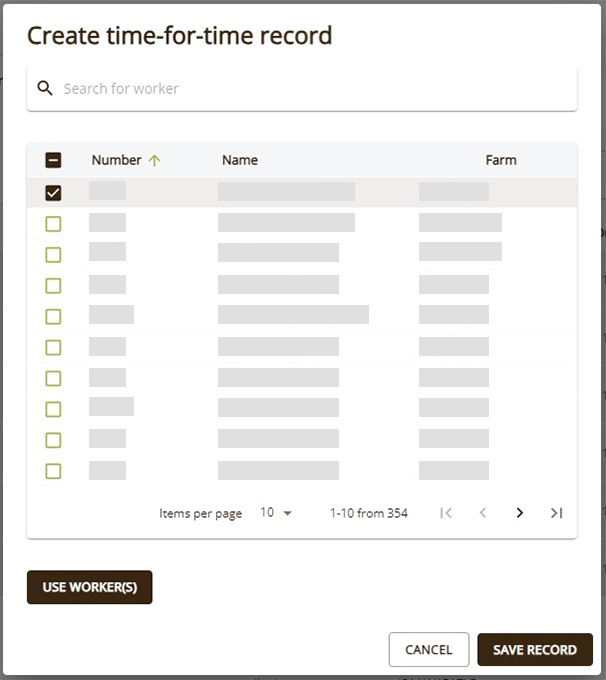Click the SAVE RECORD button
Screen dimensions: 606x680
click(x=535, y=649)
